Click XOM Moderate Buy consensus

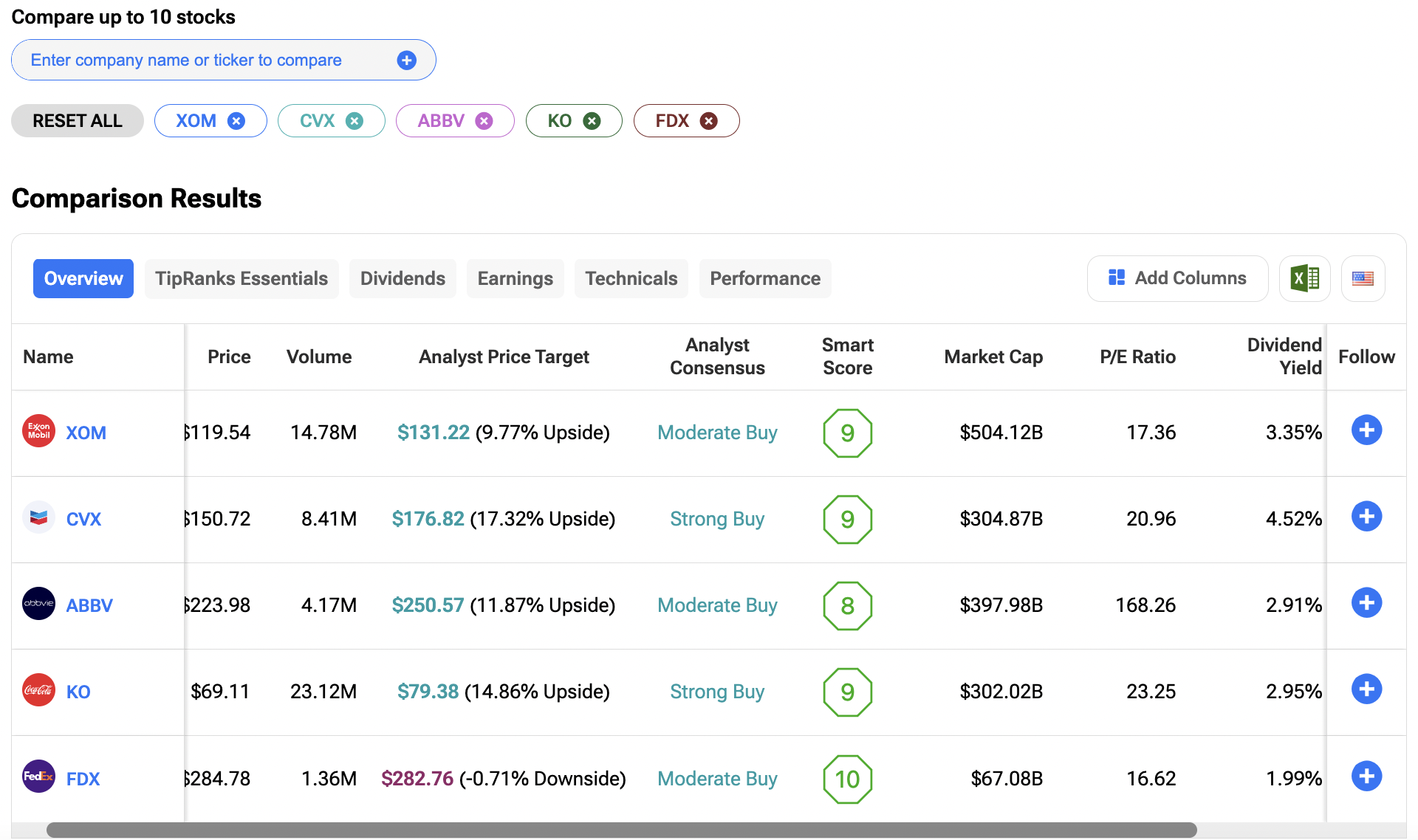pyautogui.click(x=717, y=433)
